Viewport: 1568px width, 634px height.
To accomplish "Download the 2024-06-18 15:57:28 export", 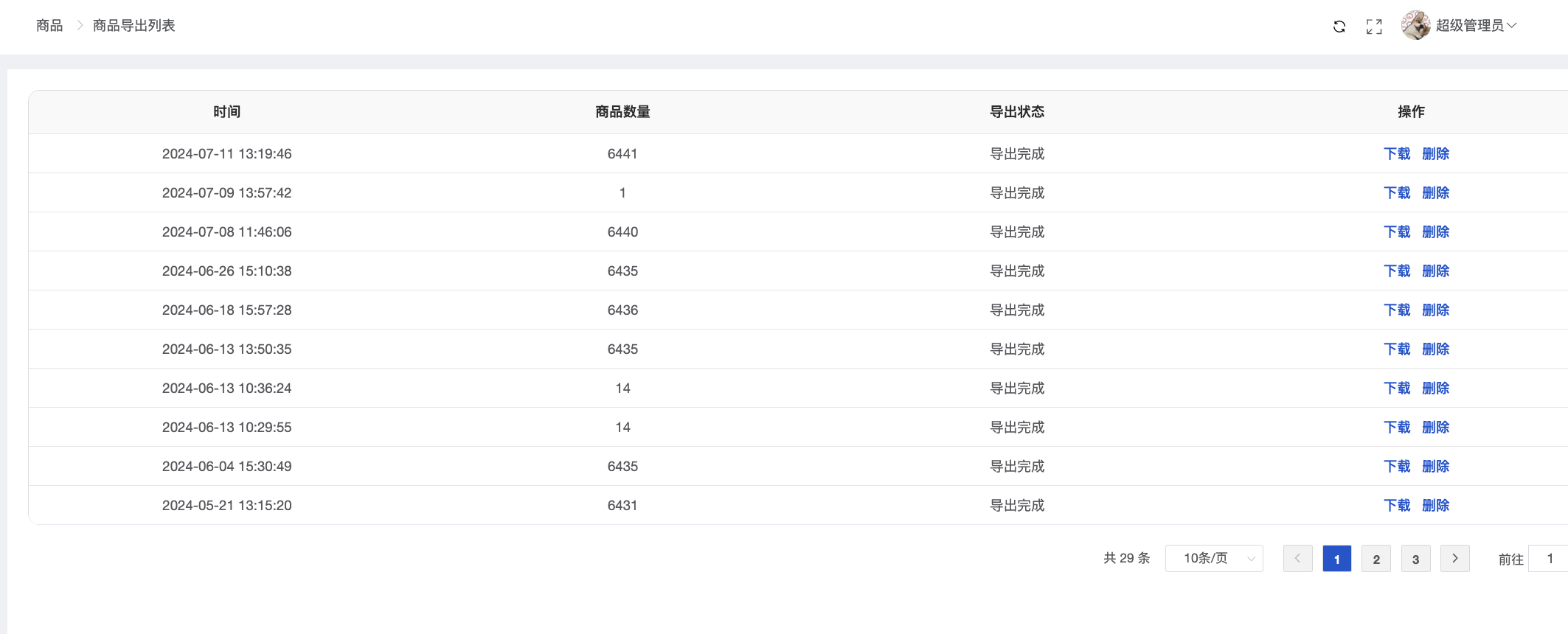I will click(x=1396, y=310).
